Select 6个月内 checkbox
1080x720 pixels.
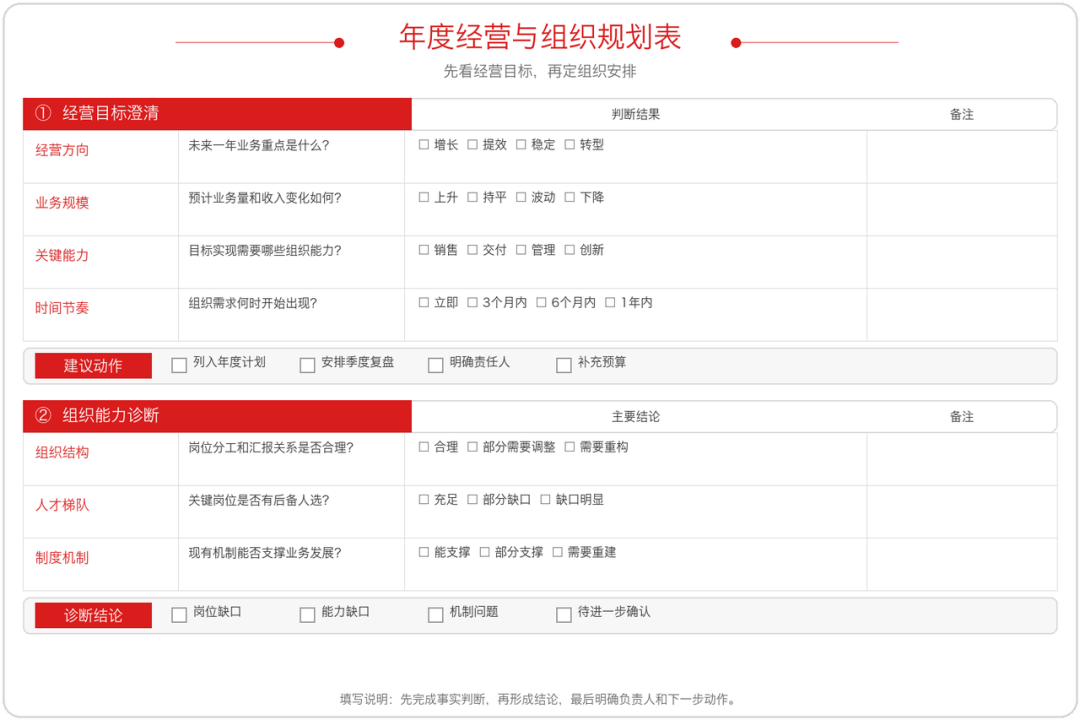541,302
